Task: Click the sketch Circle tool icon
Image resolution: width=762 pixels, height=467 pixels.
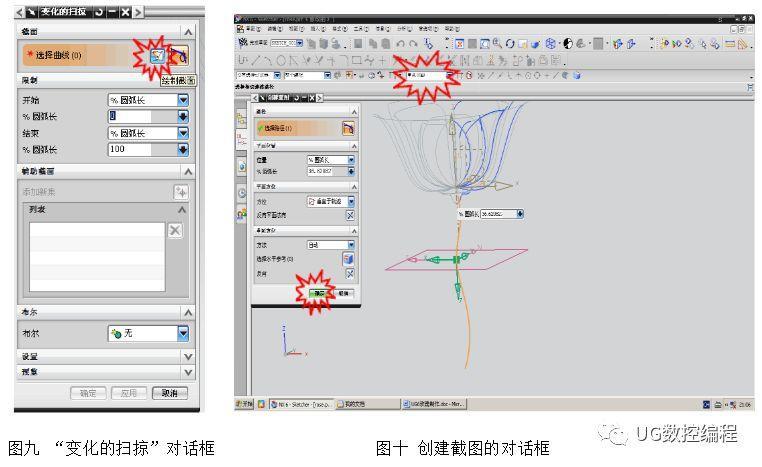Action: point(281,61)
